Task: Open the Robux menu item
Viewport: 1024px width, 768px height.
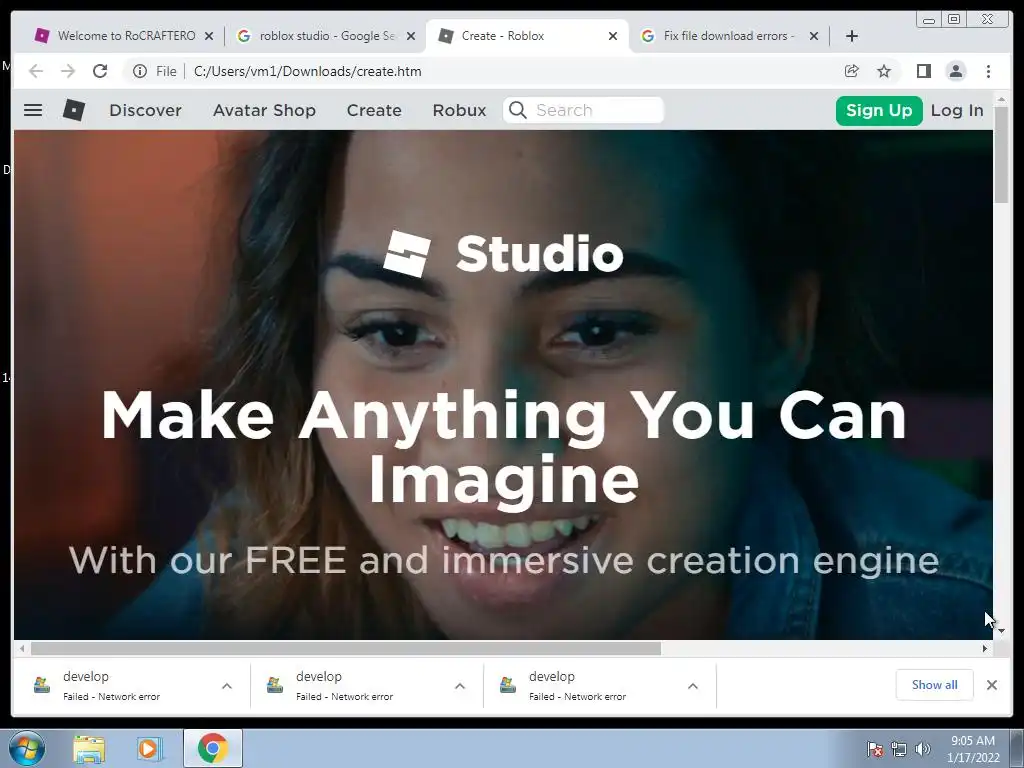Action: (x=460, y=110)
